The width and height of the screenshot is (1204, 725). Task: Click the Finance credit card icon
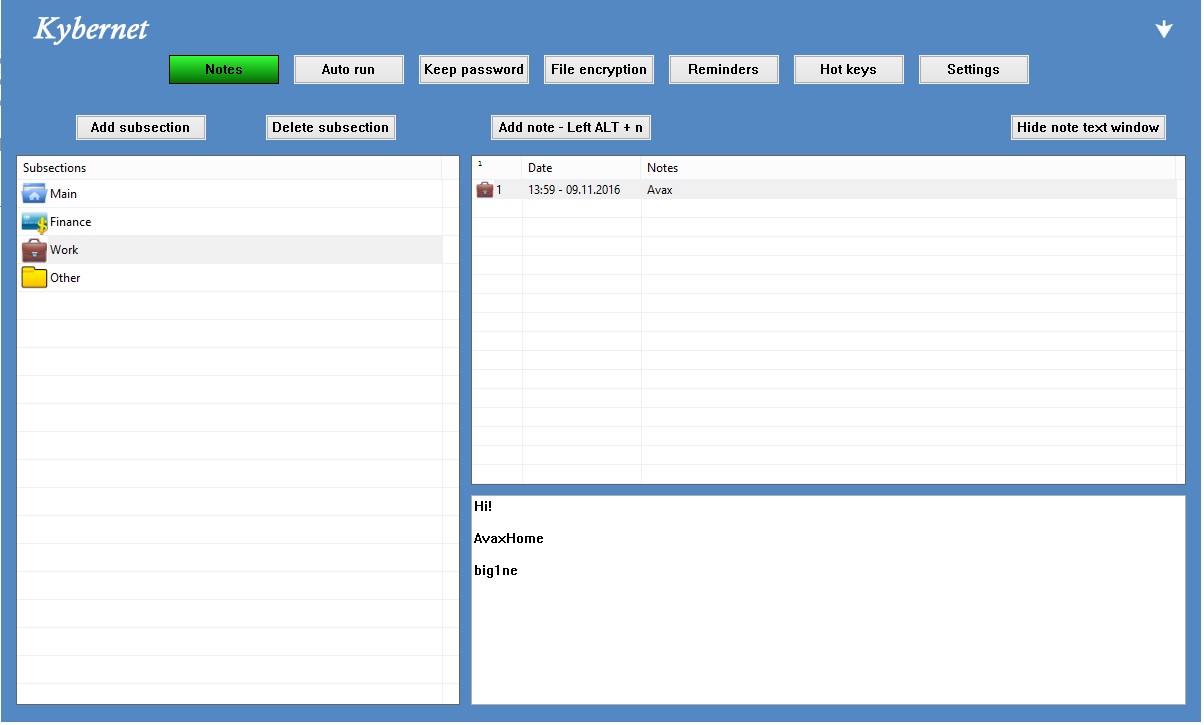click(x=34, y=222)
